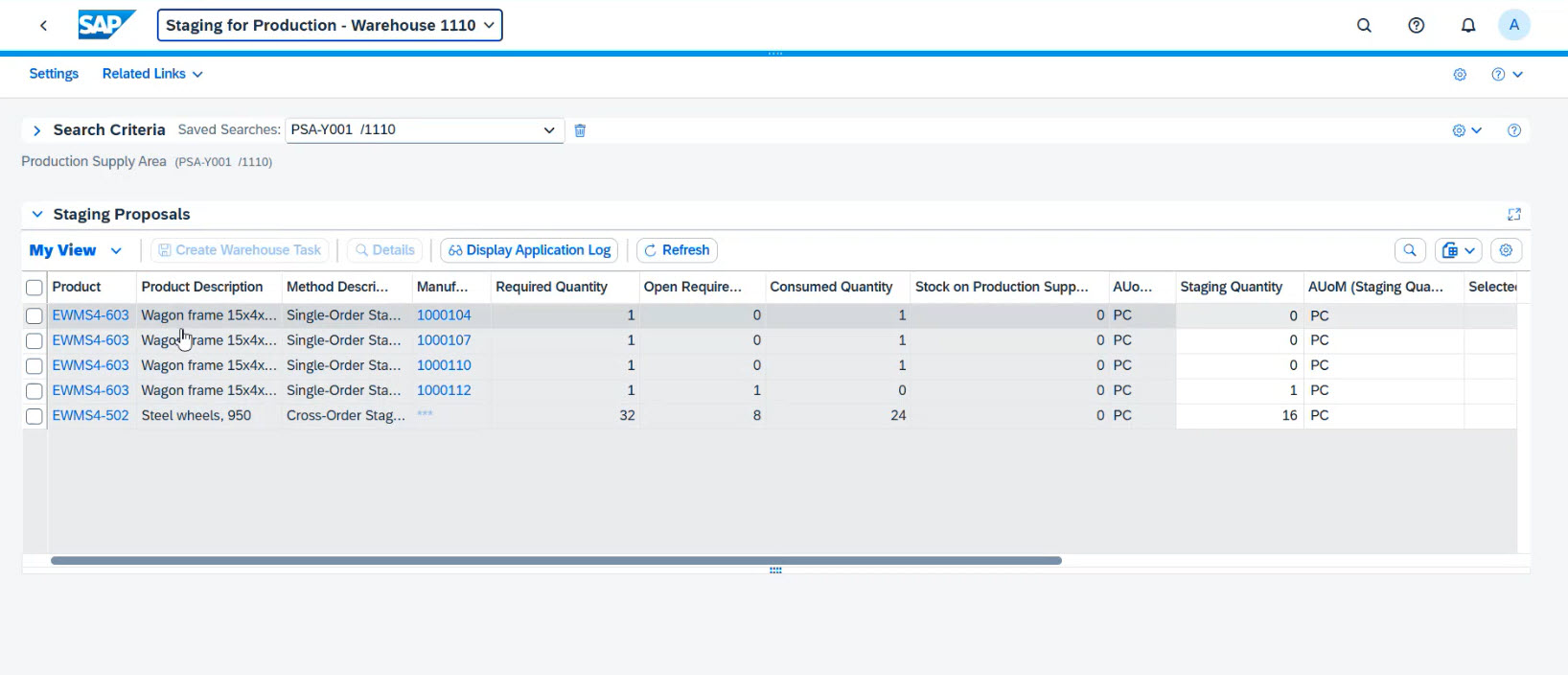Image resolution: width=1568 pixels, height=675 pixels.
Task: Open notifications bell
Action: (x=1467, y=26)
